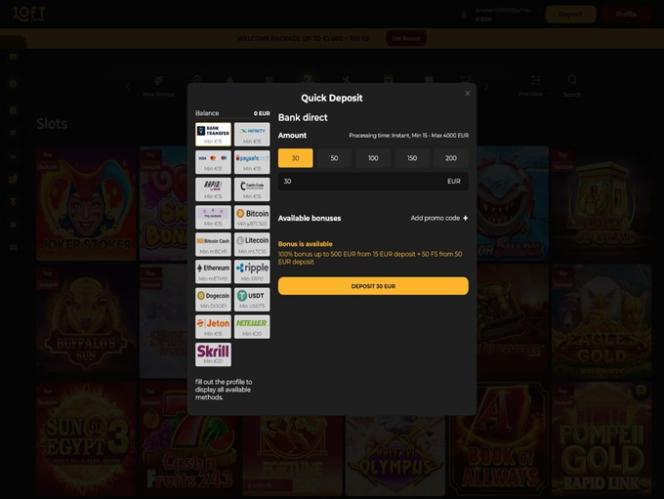Focus the deposit amount input field
This screenshot has width=664, height=499.
tap(373, 181)
